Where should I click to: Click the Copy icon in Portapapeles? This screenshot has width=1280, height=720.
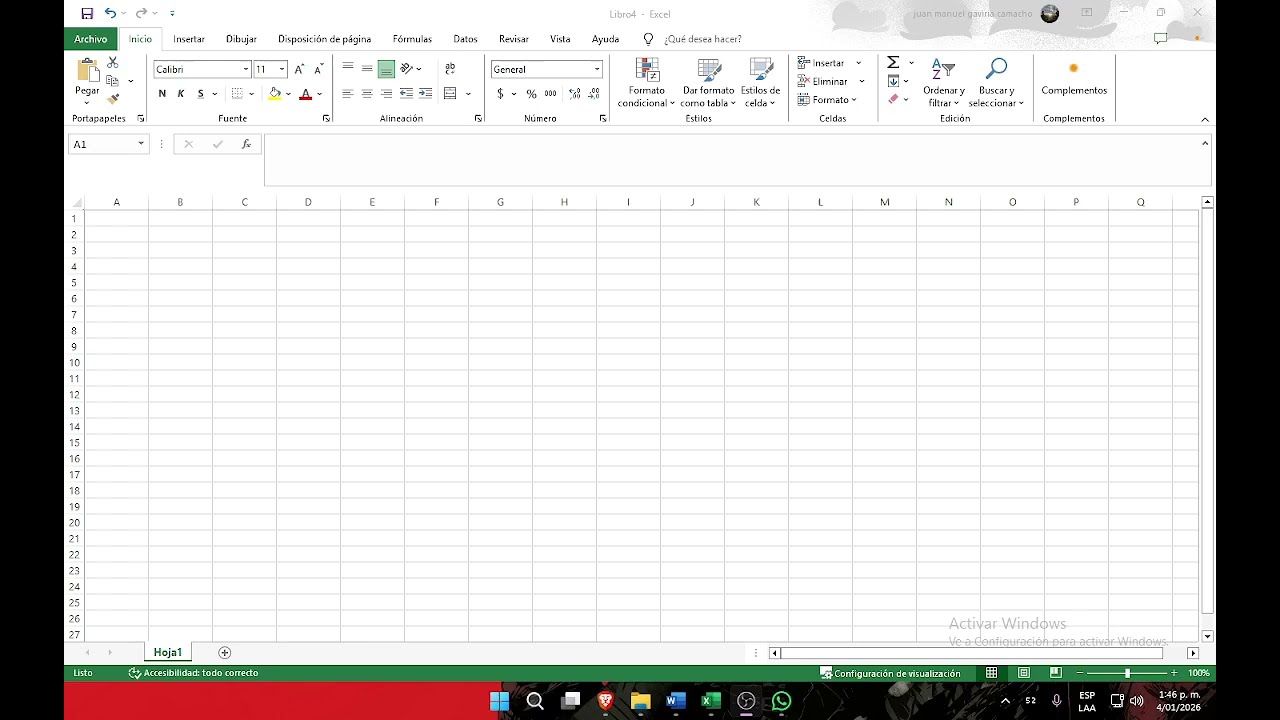(x=112, y=81)
